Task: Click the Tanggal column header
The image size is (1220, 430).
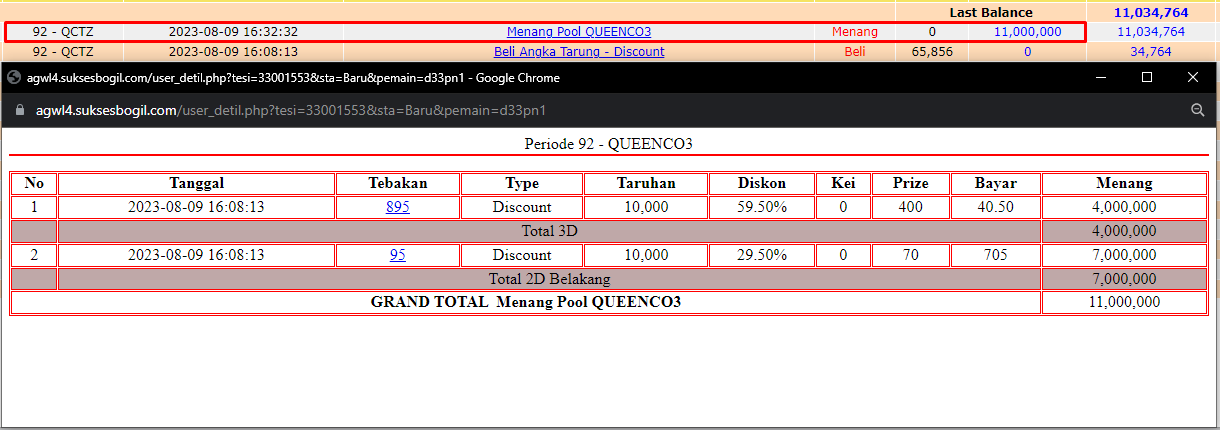Action: click(196, 183)
